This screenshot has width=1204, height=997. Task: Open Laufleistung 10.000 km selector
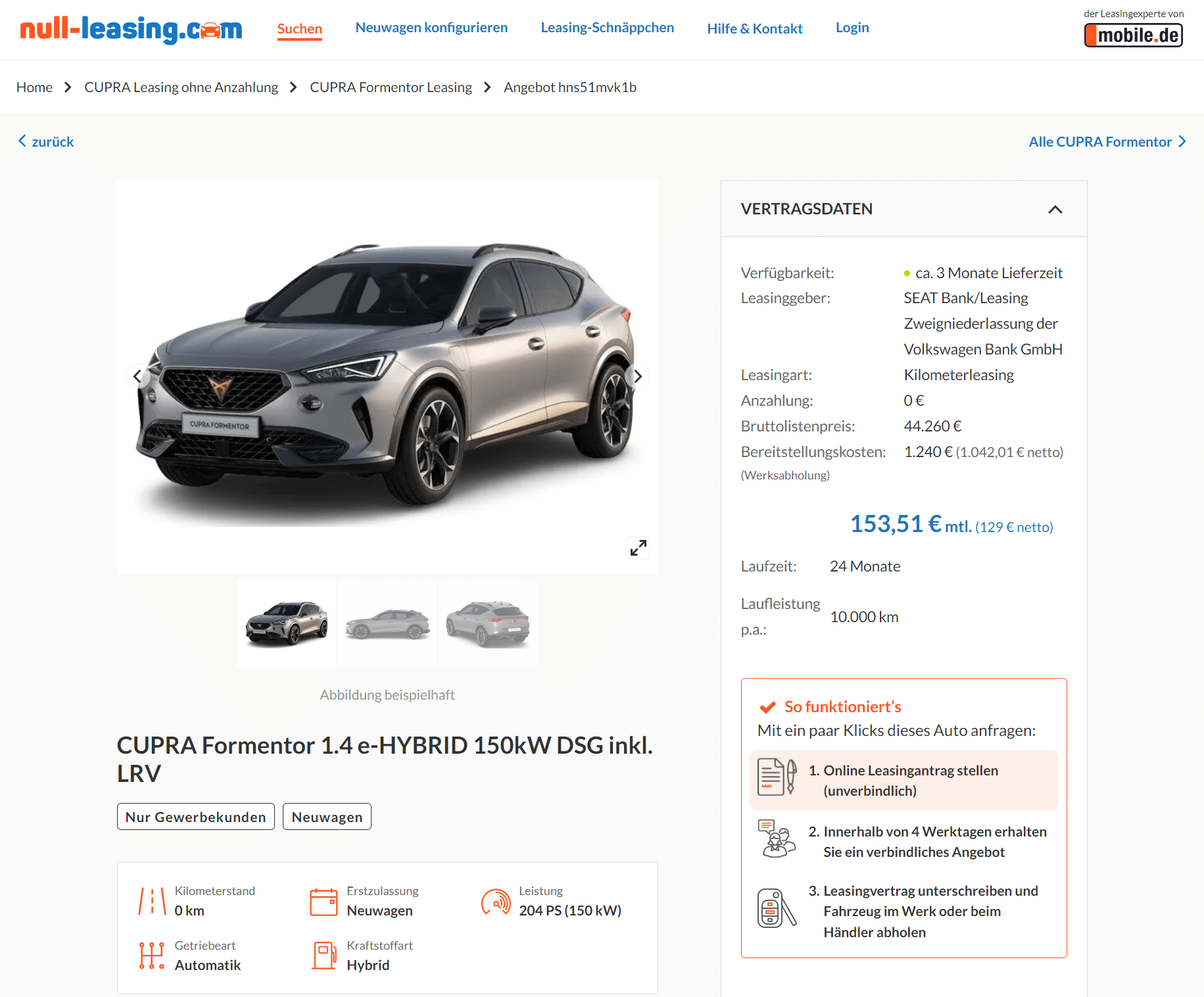click(864, 617)
